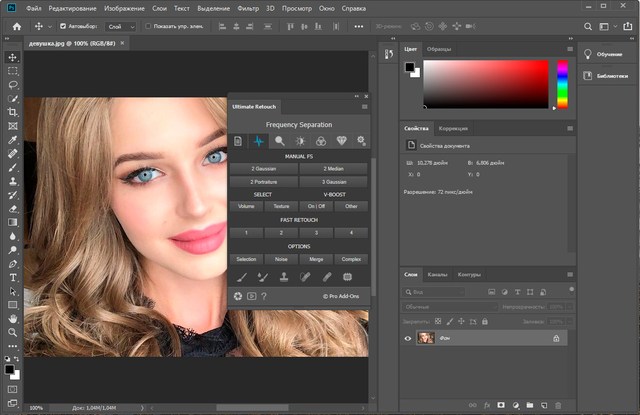Open the Слой auto-select dropdown
The image size is (640, 415).
(x=119, y=26)
